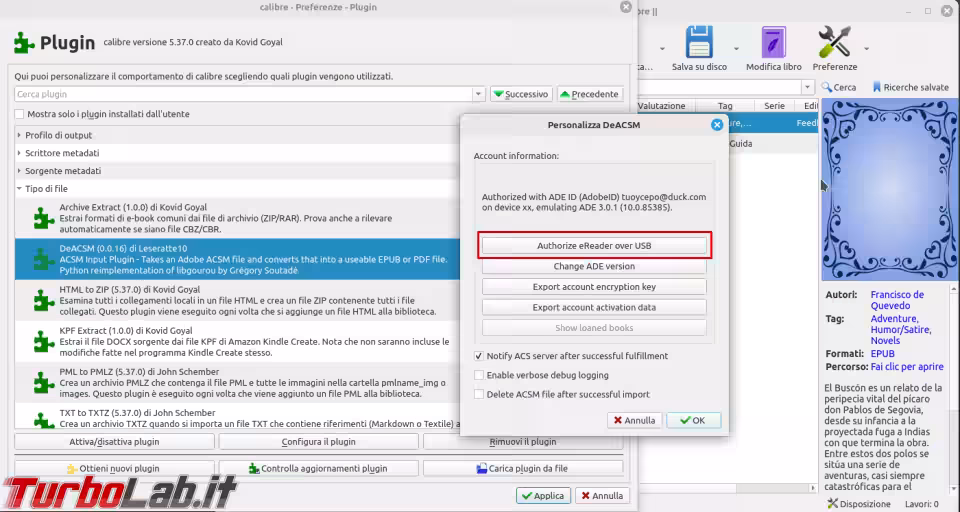Enable Delete ACSM file after successful import
The image size is (960, 512).
coord(479,394)
